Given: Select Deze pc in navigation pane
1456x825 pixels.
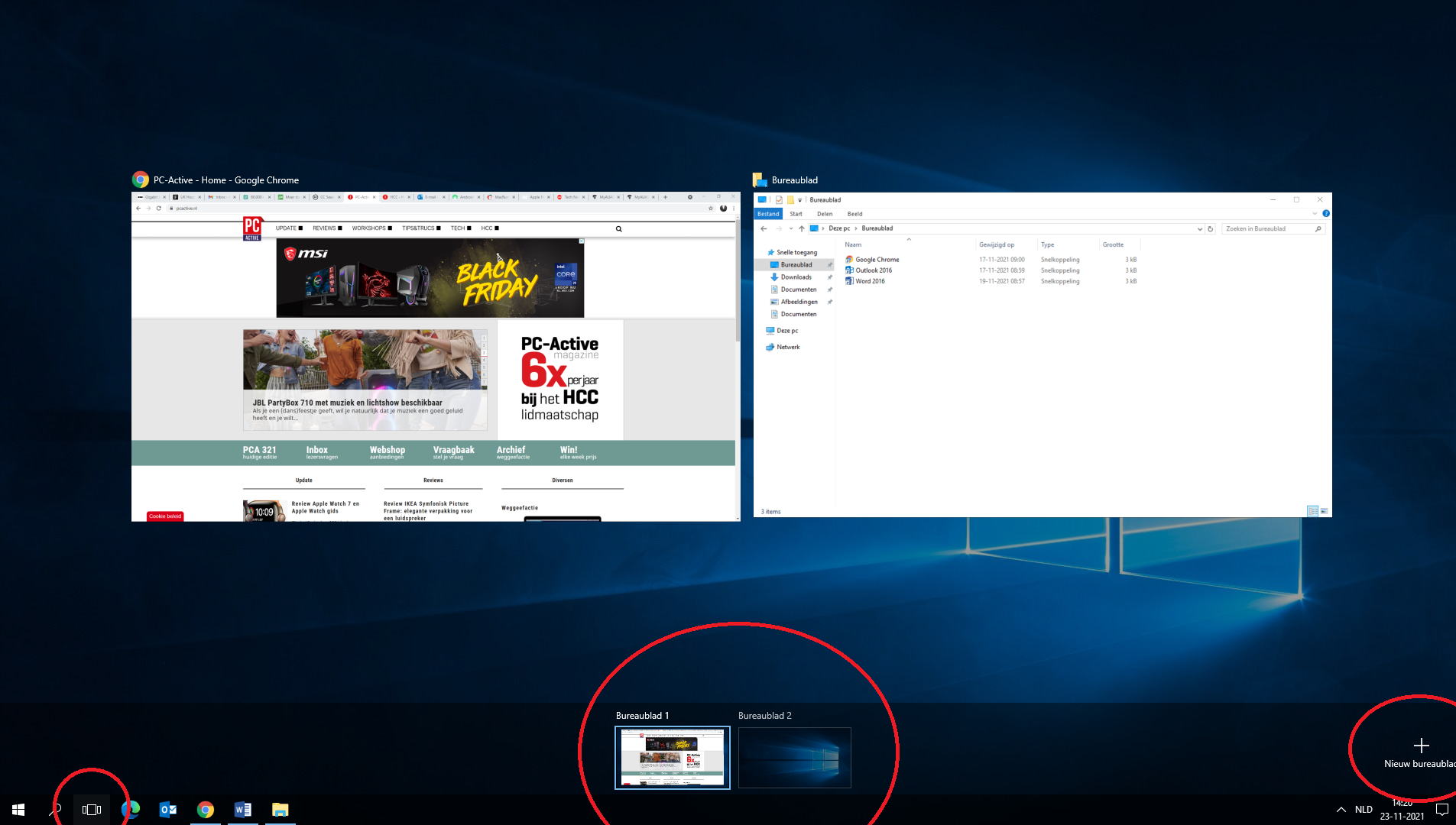Looking at the screenshot, I should point(786,331).
